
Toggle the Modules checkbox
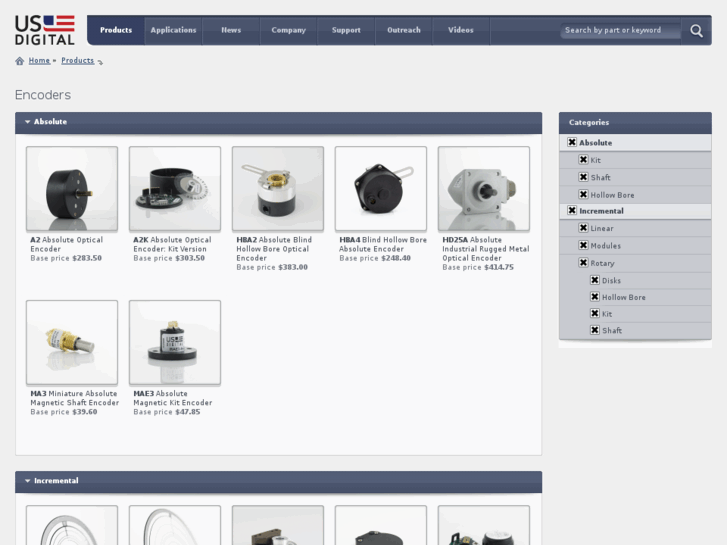point(583,245)
